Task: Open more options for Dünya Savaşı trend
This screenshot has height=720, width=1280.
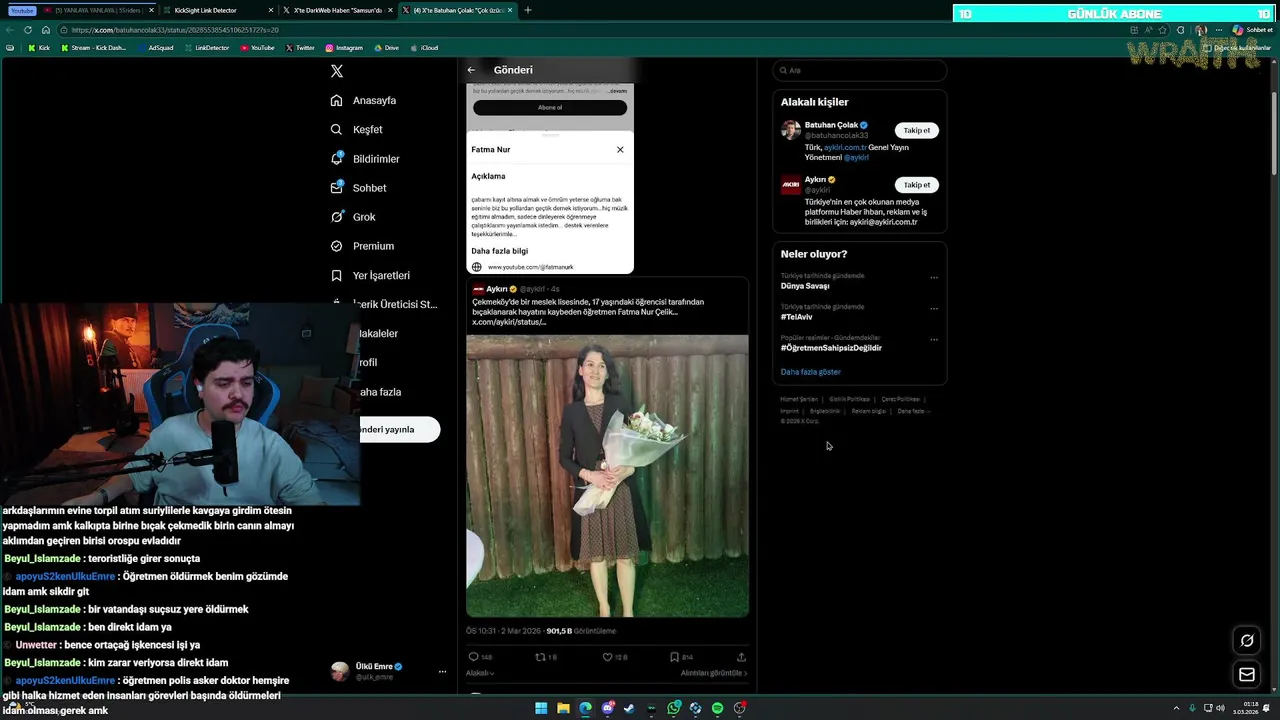Action: coord(934,278)
